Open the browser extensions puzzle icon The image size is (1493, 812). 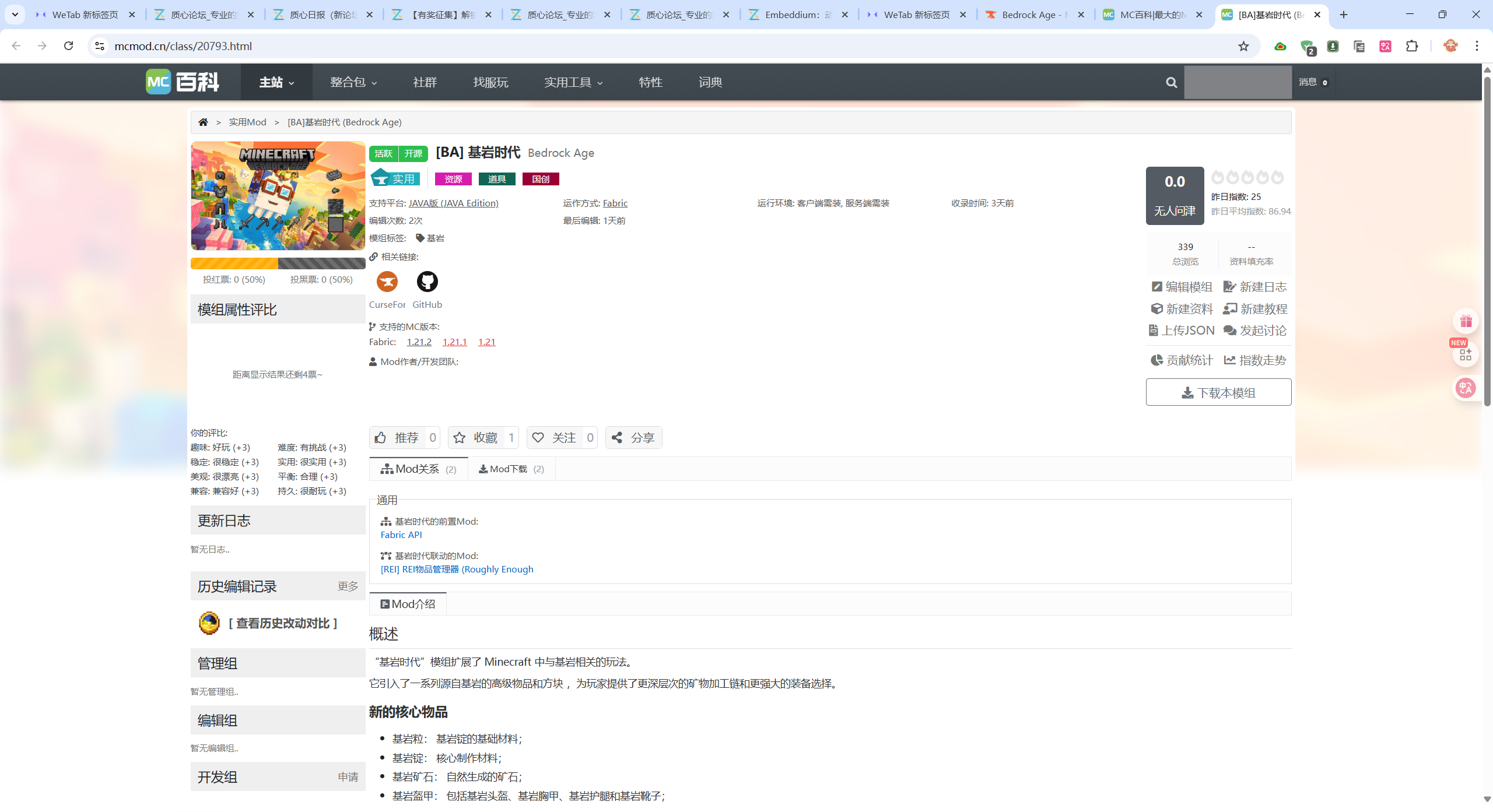tap(1412, 46)
